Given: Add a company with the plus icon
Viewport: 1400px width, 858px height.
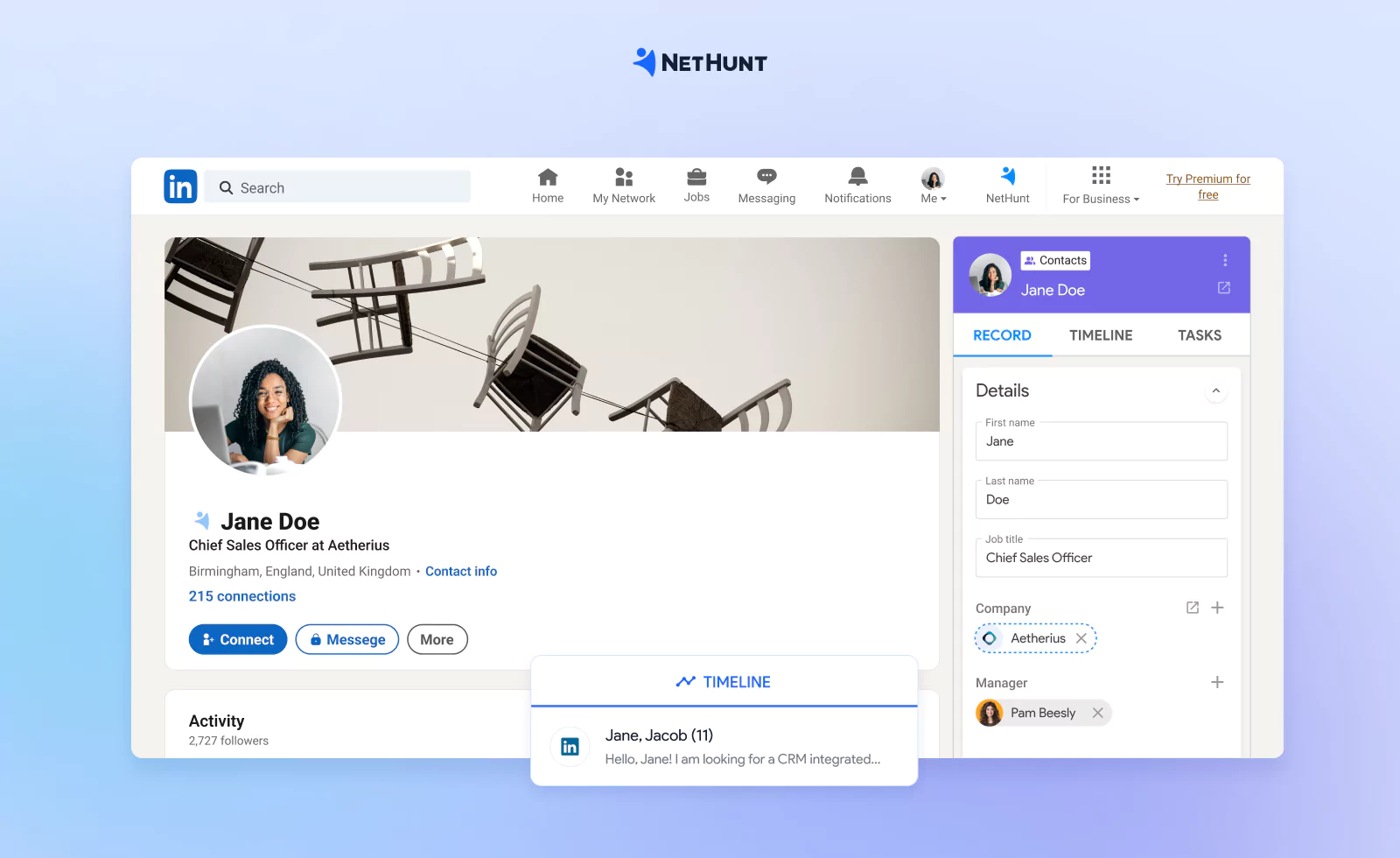Looking at the screenshot, I should coord(1218,607).
